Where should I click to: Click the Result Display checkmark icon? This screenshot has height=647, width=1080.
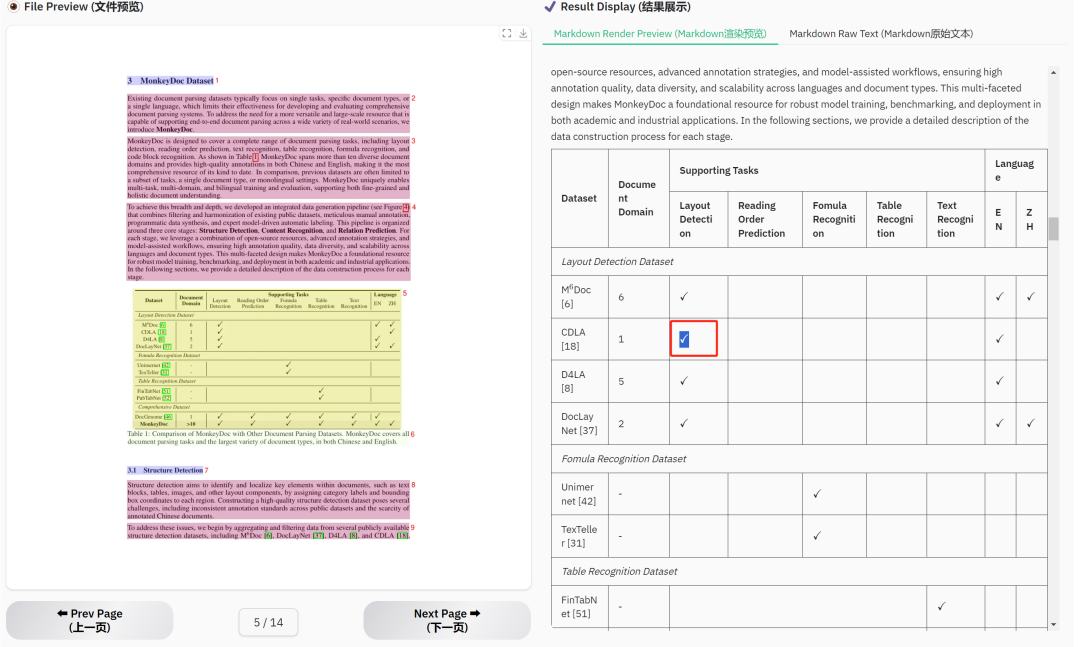pyautogui.click(x=550, y=7)
